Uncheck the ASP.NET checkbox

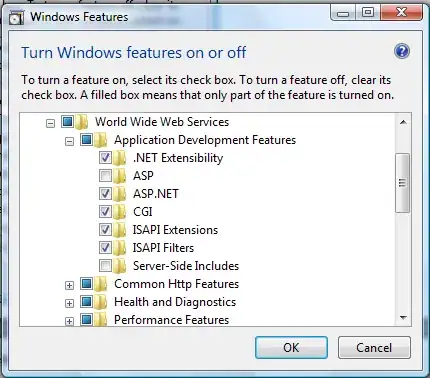[105, 194]
